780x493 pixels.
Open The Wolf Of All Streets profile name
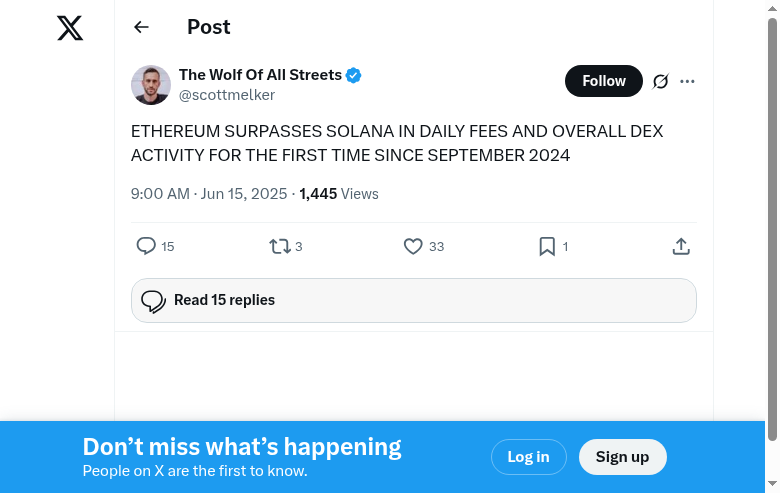[x=260, y=75]
